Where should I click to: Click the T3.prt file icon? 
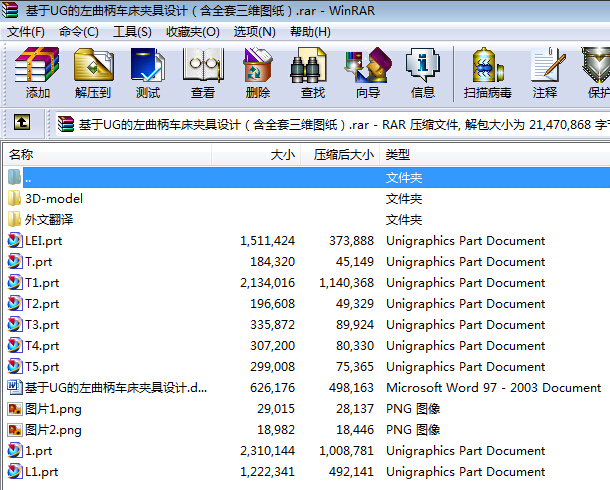[x=15, y=324]
